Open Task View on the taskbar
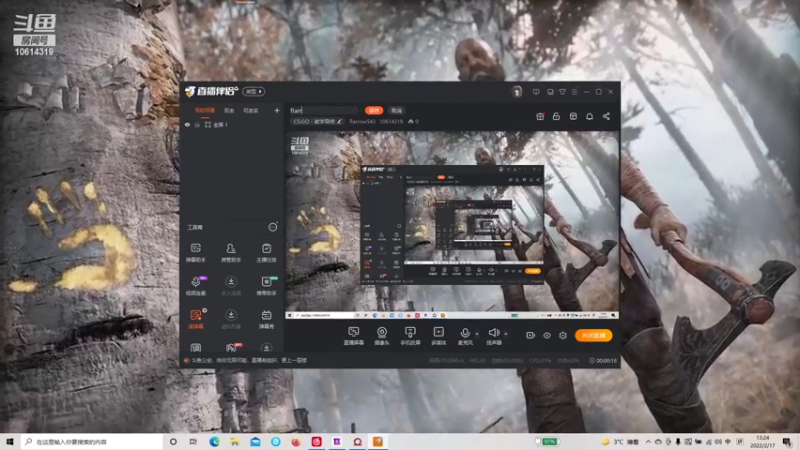The image size is (800, 450). coord(193,441)
